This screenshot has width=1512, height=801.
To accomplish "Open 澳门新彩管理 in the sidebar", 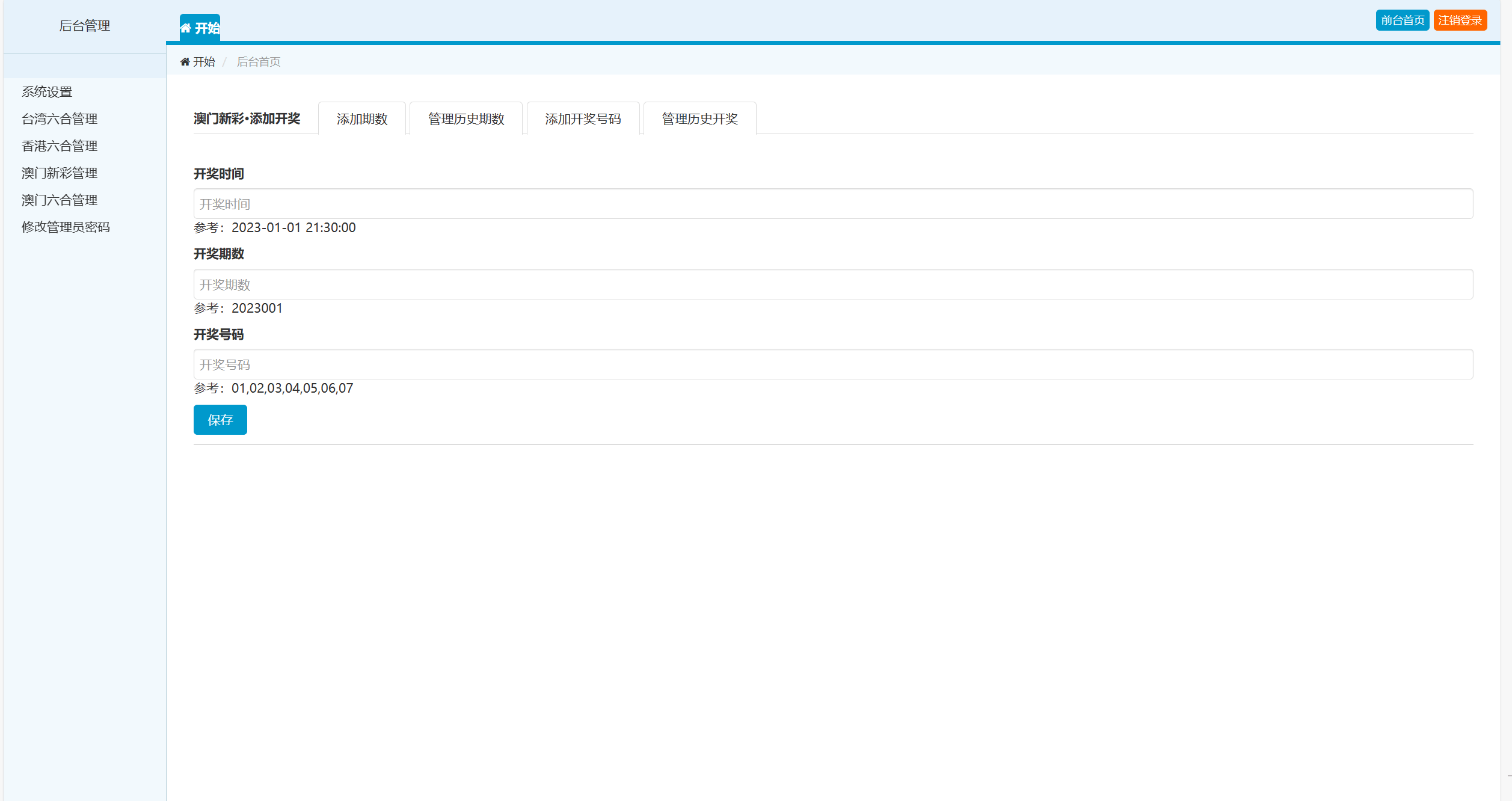I will click(x=60, y=173).
